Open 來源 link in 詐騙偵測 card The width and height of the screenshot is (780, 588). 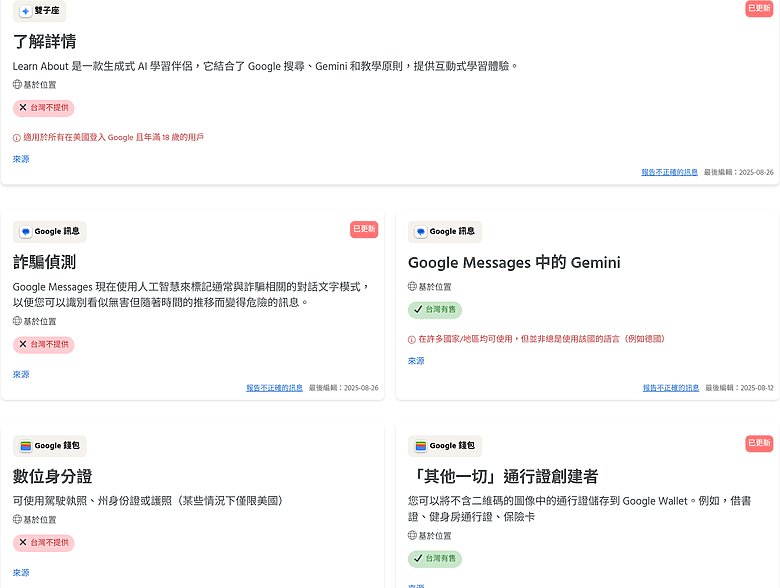coord(21,375)
